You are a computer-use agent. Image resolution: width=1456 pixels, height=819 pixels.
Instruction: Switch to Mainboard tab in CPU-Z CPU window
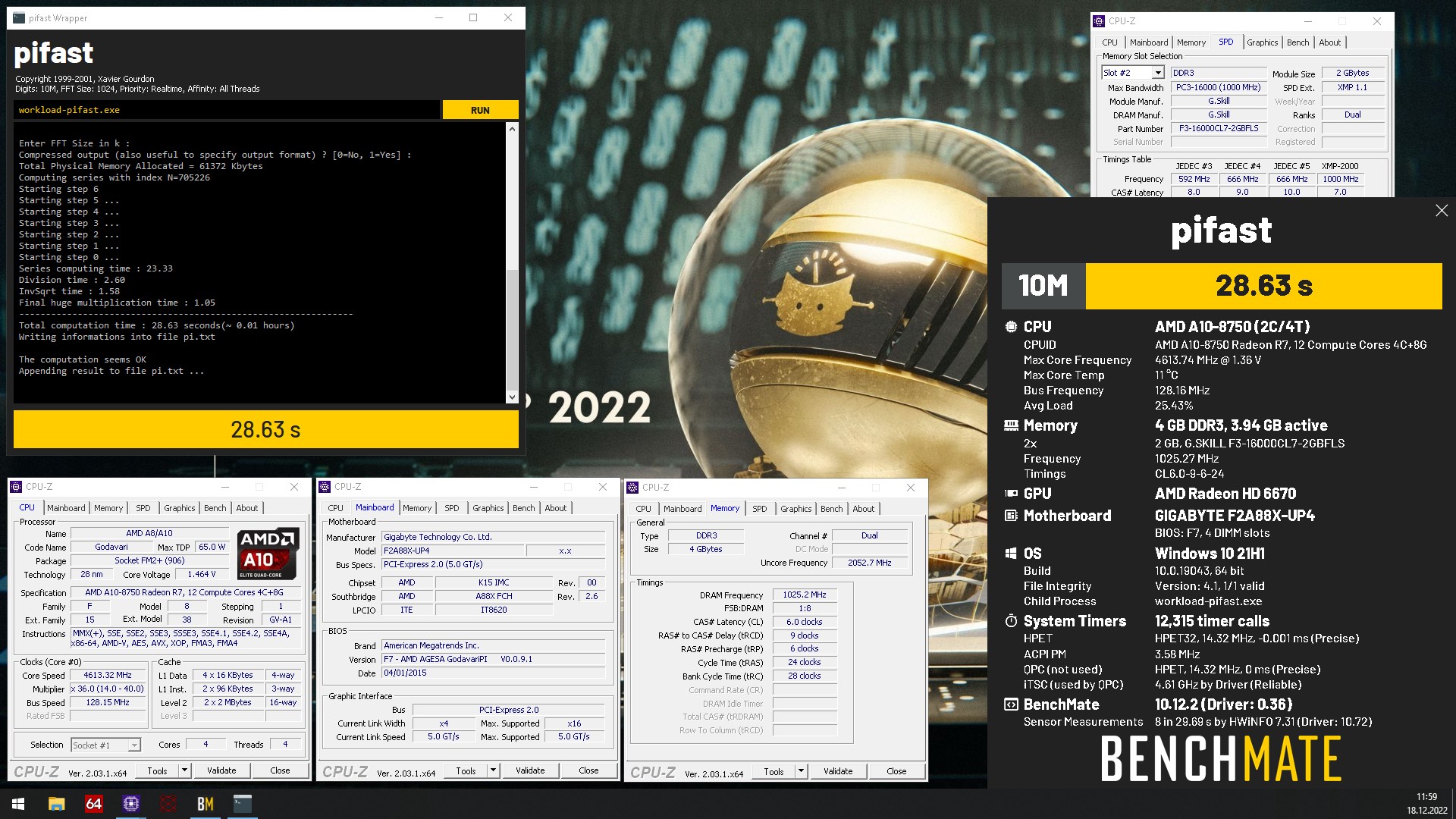[66, 508]
